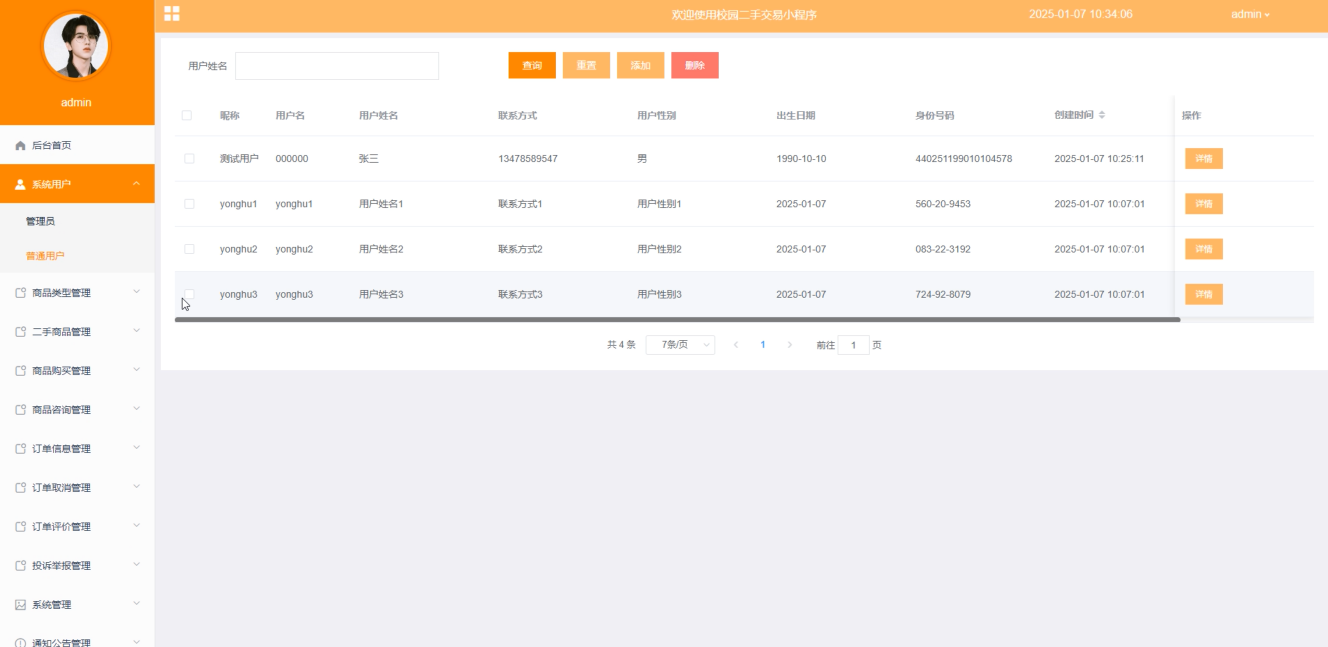The width and height of the screenshot is (1328, 647).
Task: Select the checkbox for 测试用户 row
Action: click(189, 159)
